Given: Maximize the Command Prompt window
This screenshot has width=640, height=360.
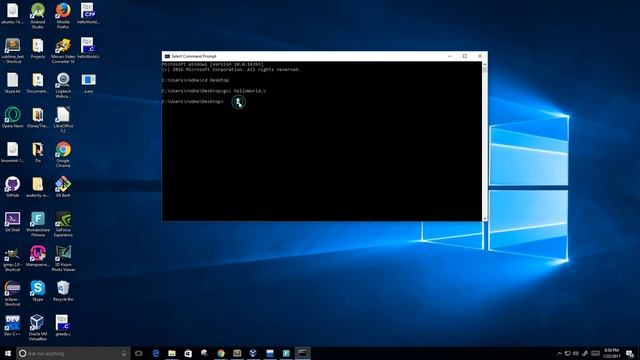Looking at the screenshot, I should click(464, 56).
